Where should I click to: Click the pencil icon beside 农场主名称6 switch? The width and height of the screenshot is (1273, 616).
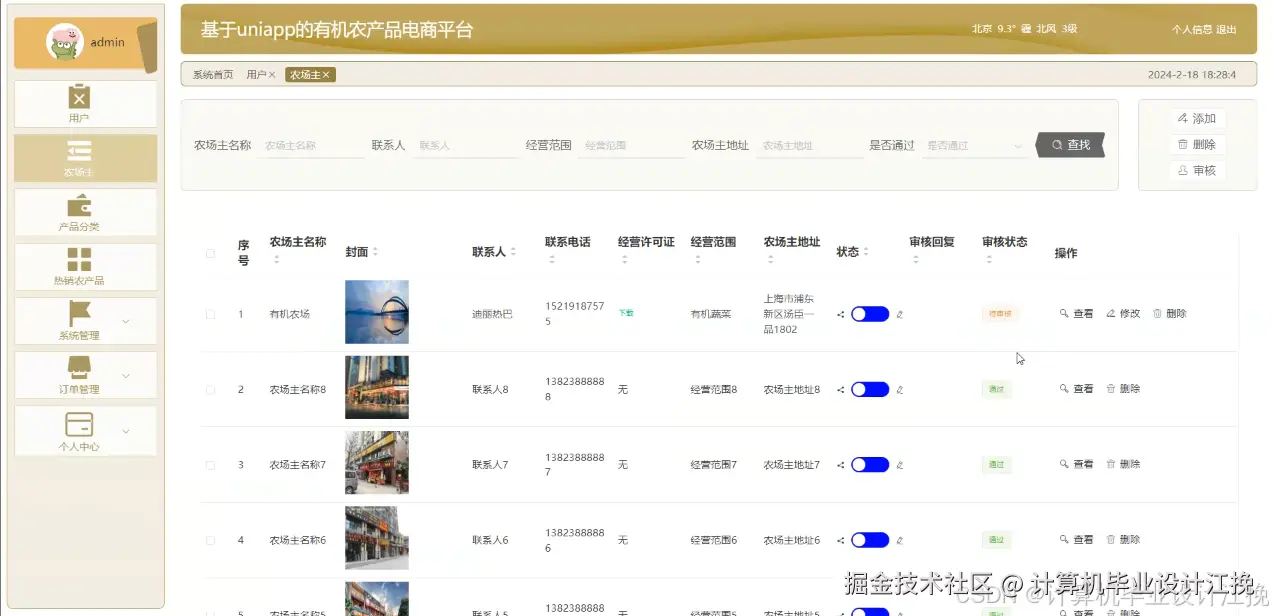(x=899, y=540)
